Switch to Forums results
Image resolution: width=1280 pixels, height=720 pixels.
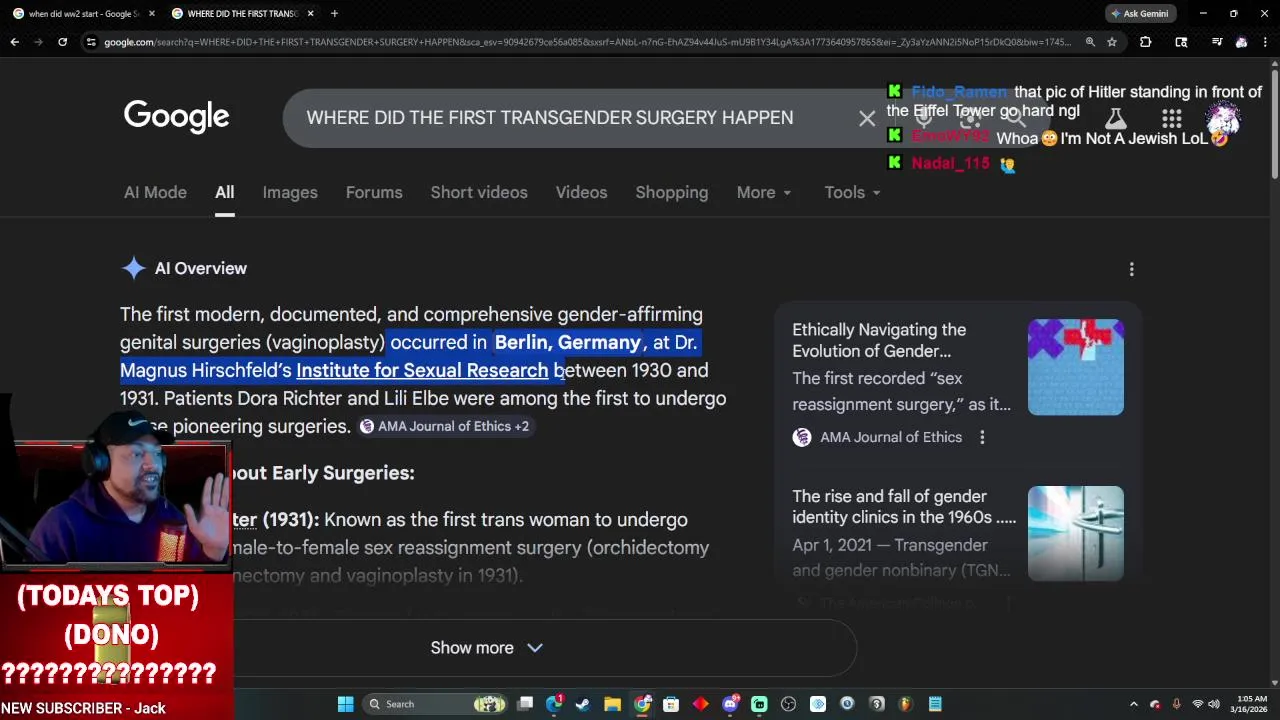pos(374,192)
